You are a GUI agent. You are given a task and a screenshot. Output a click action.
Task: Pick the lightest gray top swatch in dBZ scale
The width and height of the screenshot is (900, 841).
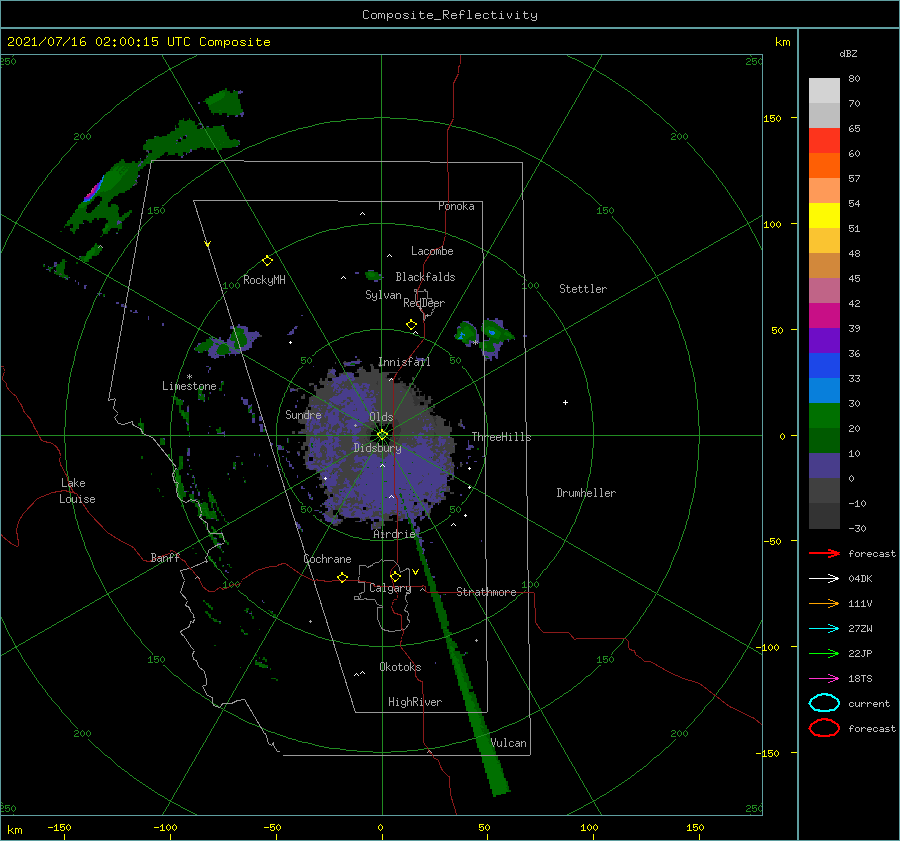tap(824, 91)
